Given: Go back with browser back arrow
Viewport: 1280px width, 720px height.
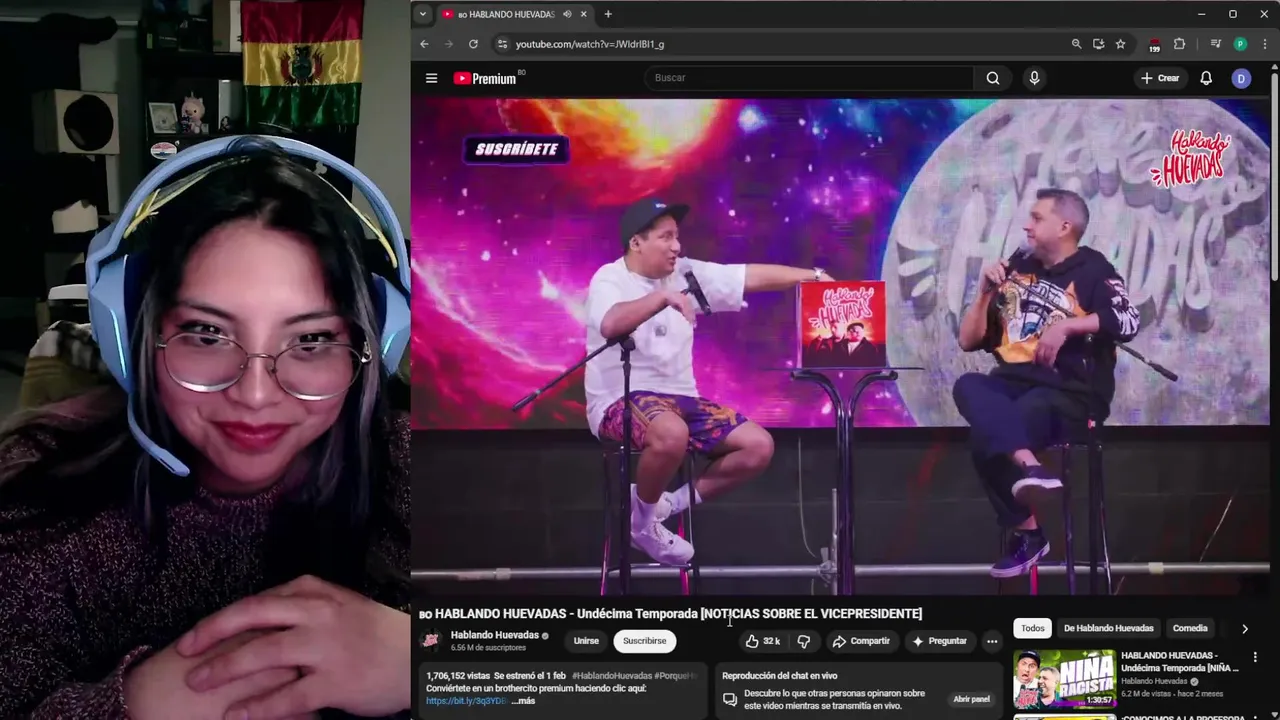Looking at the screenshot, I should (424, 44).
